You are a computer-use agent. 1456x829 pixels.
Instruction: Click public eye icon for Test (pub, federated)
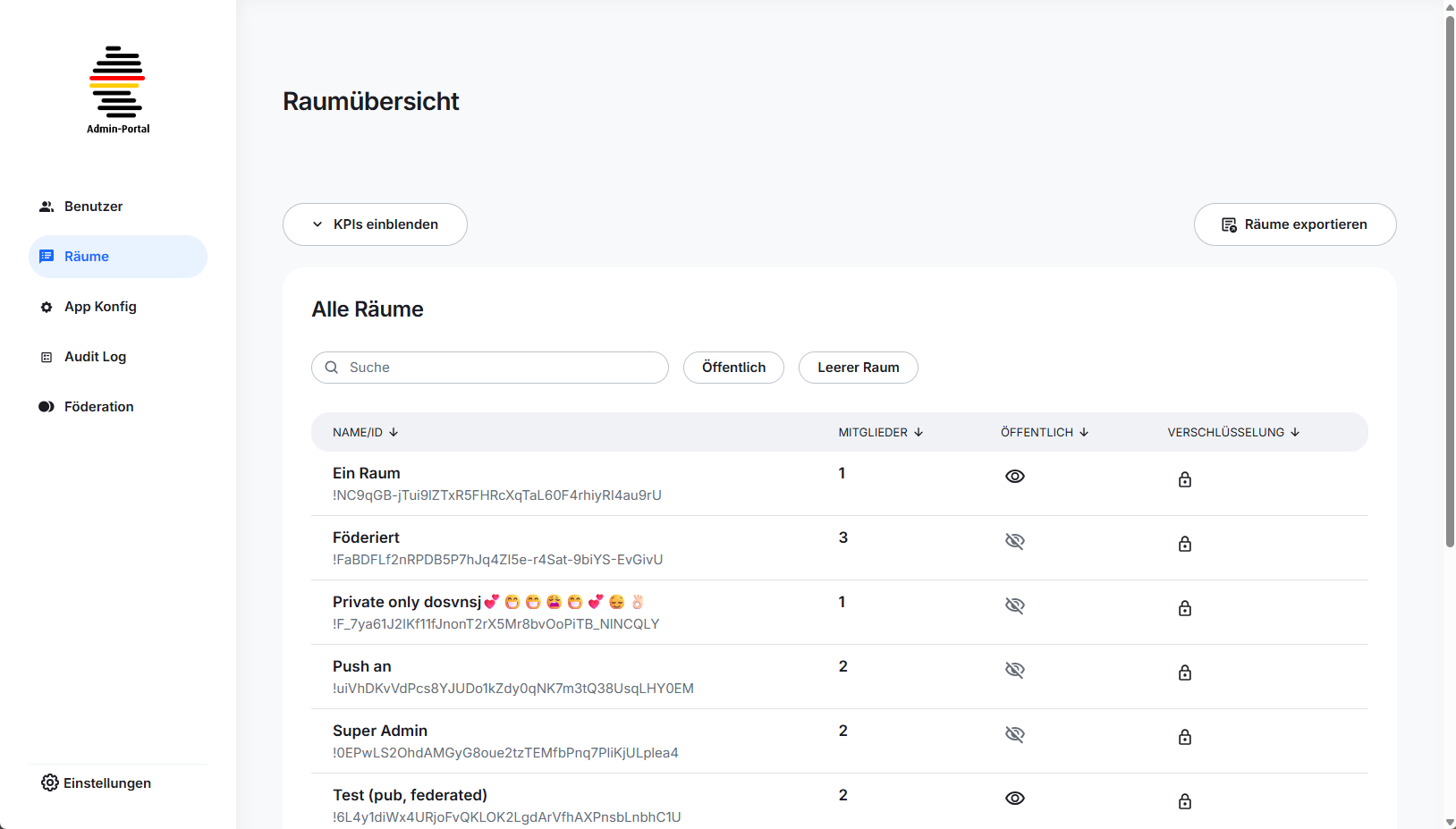coord(1015,799)
